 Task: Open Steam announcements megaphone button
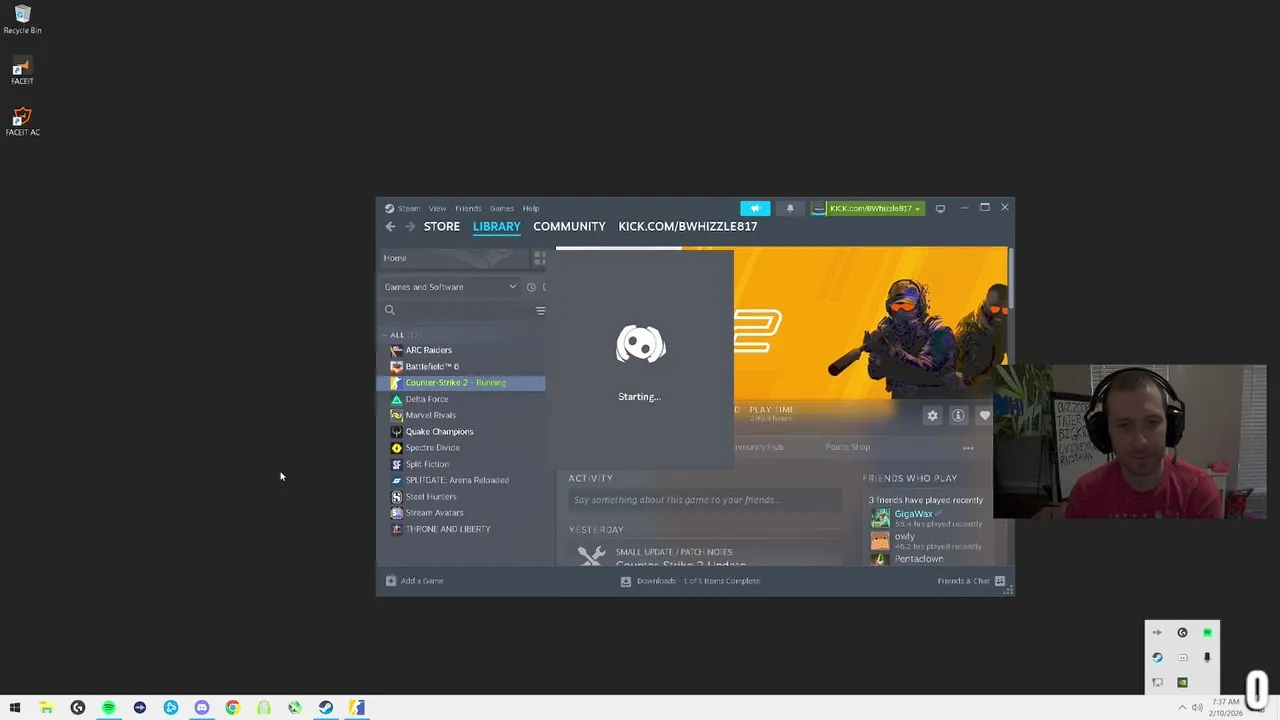755,208
